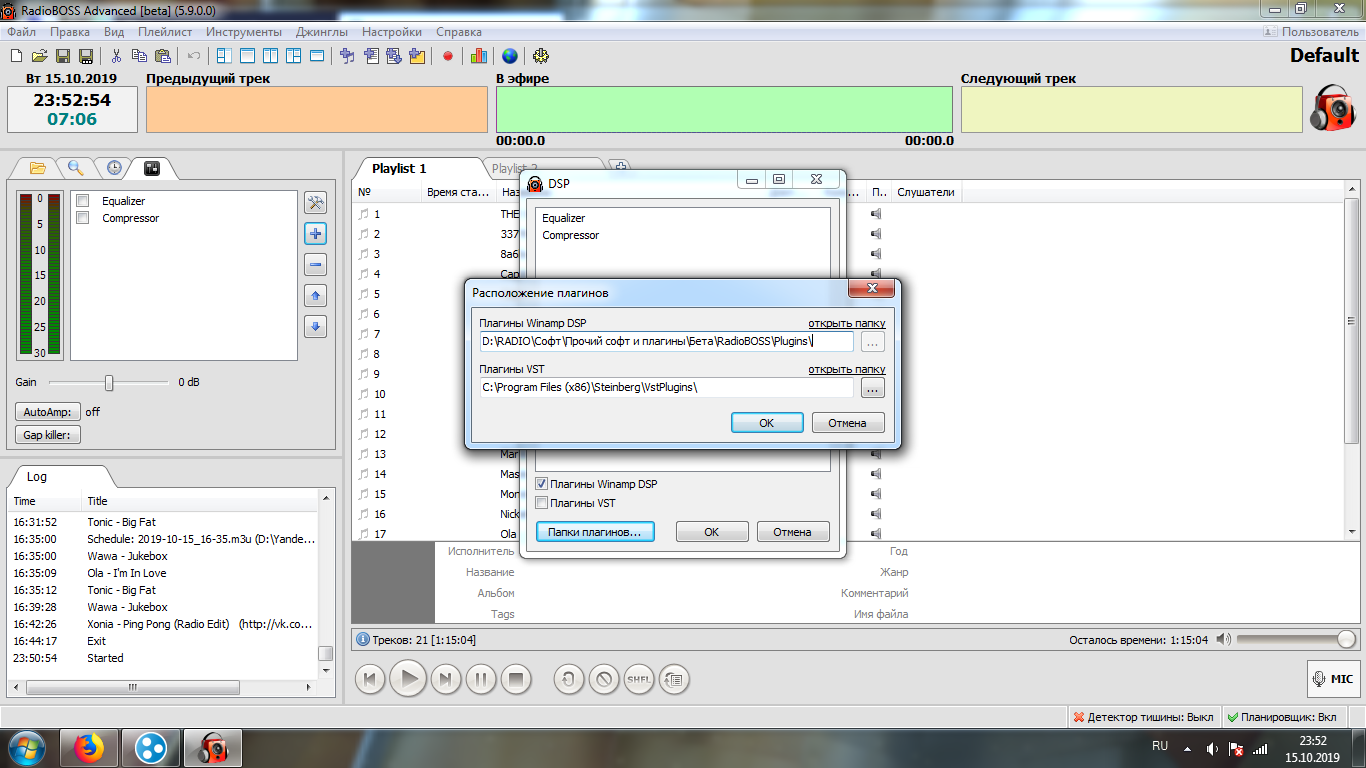Switch to the search magnifier tab
The width and height of the screenshot is (1366, 768).
click(x=76, y=168)
